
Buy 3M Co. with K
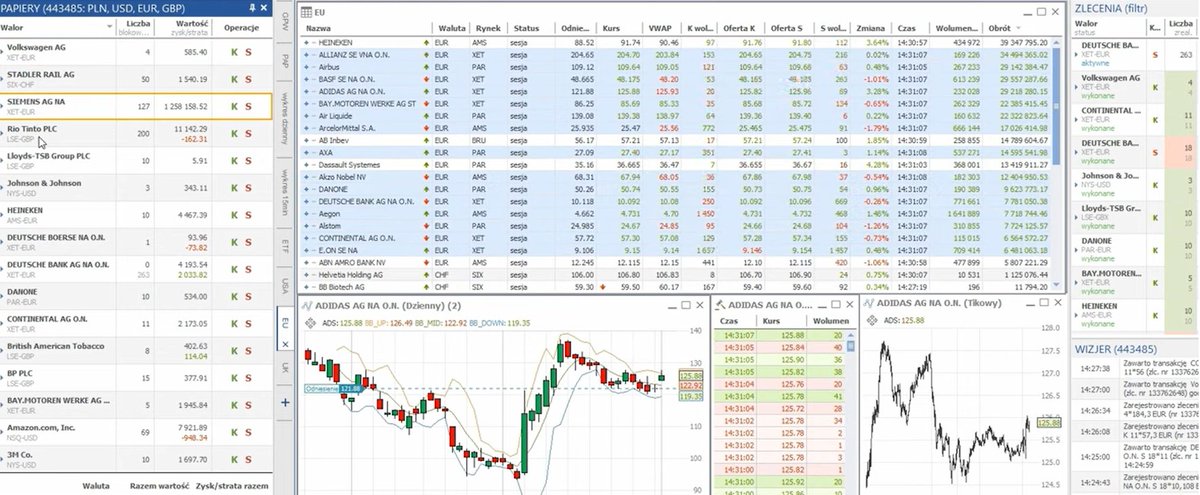232,459
